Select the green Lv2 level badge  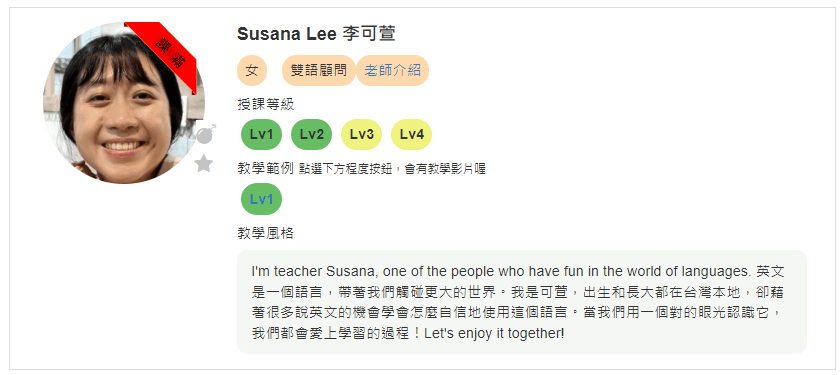(x=312, y=134)
